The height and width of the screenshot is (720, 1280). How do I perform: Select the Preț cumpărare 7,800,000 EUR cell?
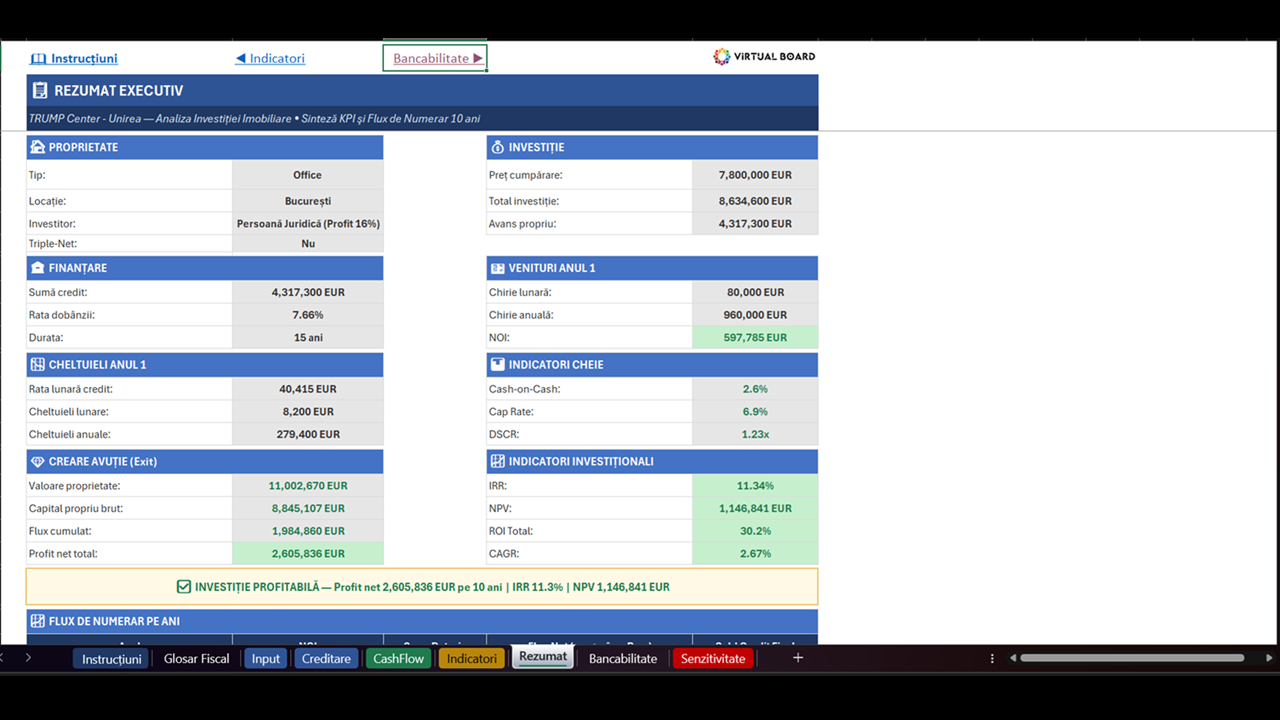pos(755,175)
